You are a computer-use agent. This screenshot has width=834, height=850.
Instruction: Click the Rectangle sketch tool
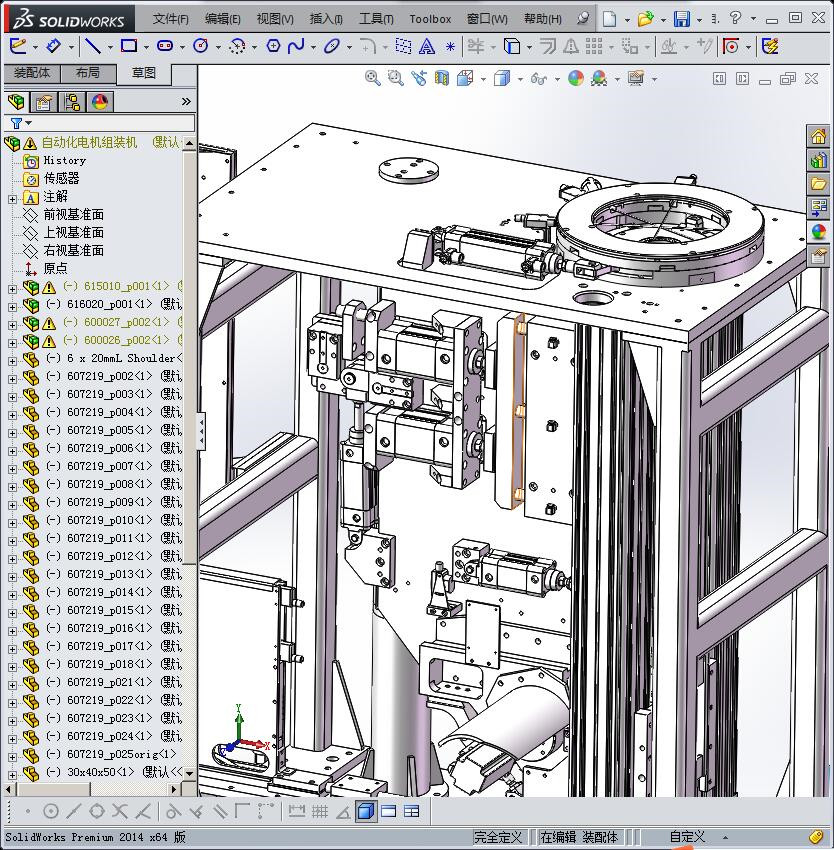(129, 46)
